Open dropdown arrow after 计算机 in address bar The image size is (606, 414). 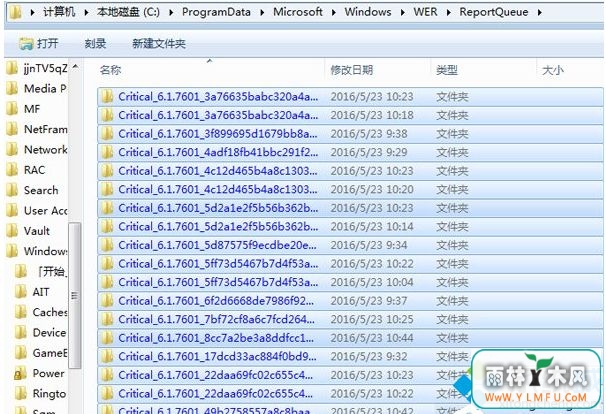(86, 13)
